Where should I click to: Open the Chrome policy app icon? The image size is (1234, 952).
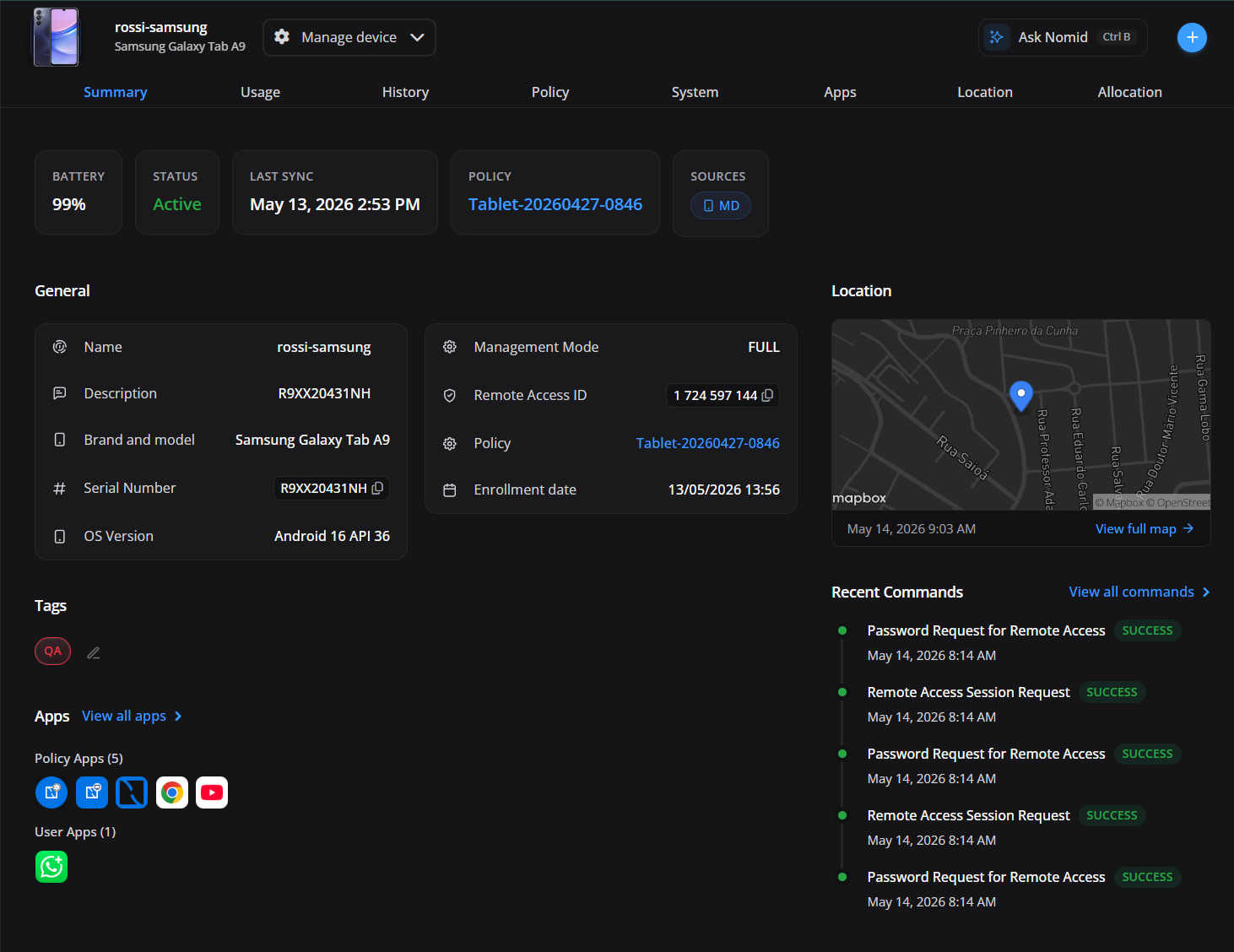[172, 792]
